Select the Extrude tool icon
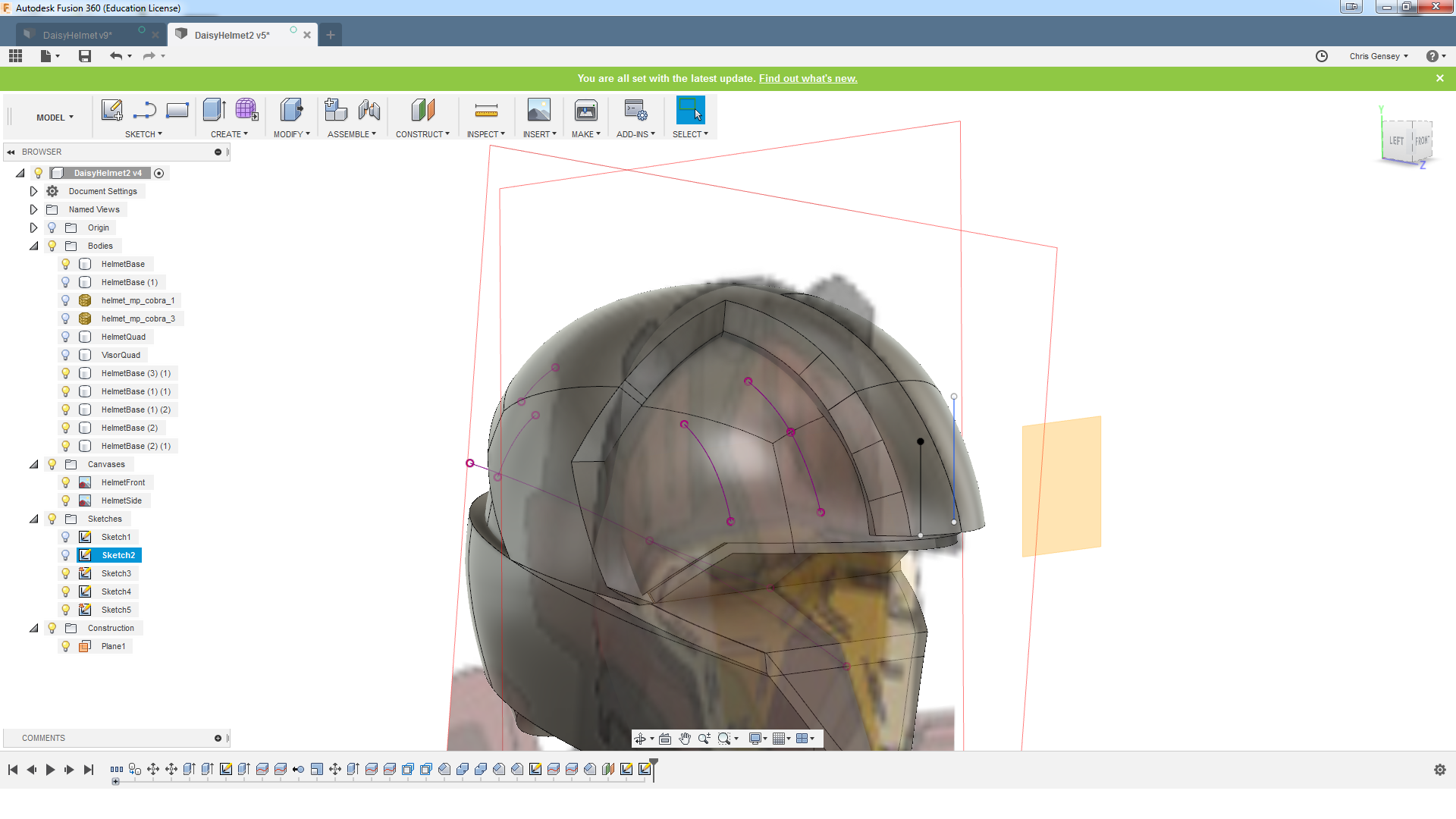This screenshot has height=819, width=1456. click(x=214, y=111)
